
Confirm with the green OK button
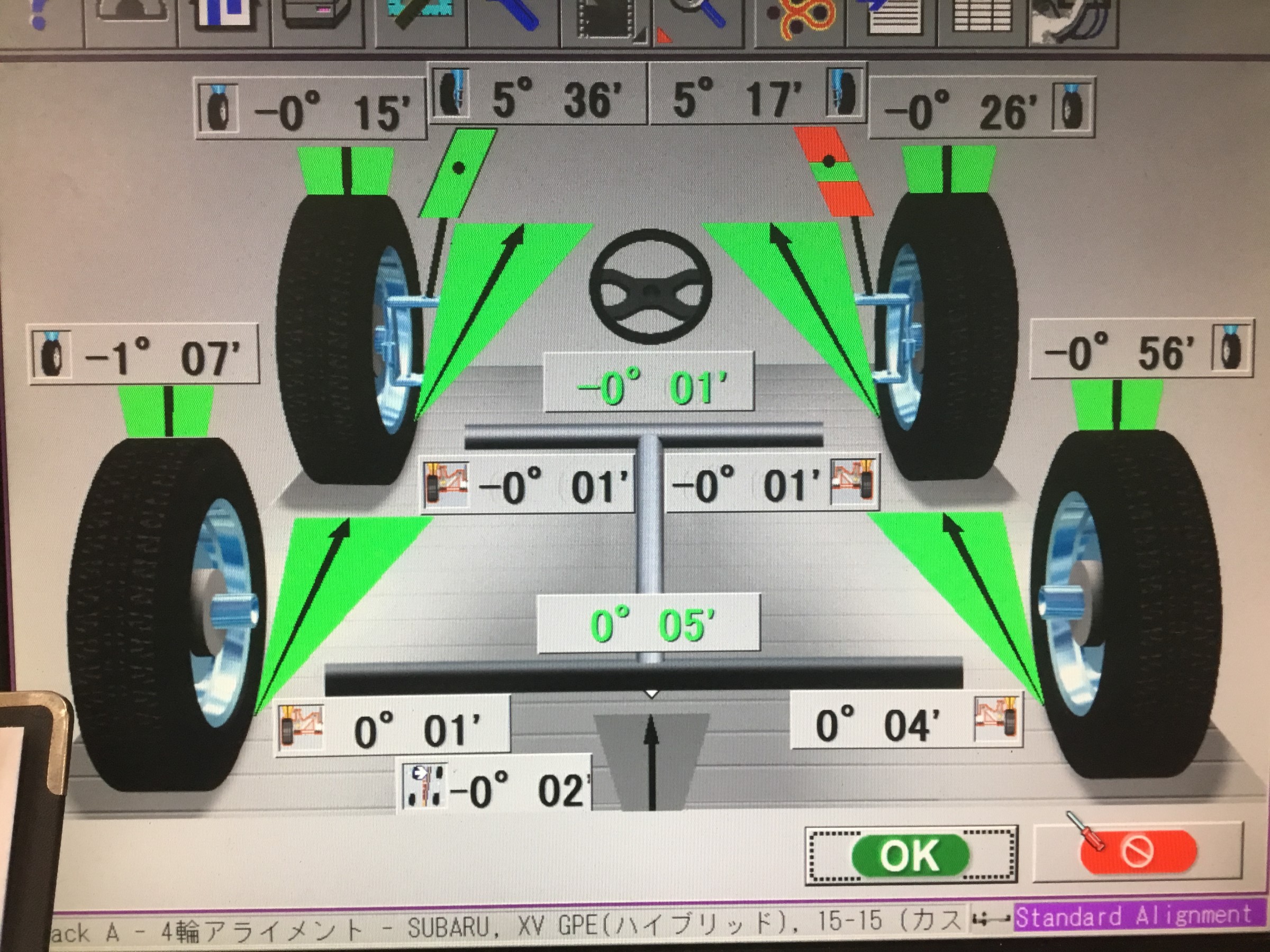pos(911,856)
